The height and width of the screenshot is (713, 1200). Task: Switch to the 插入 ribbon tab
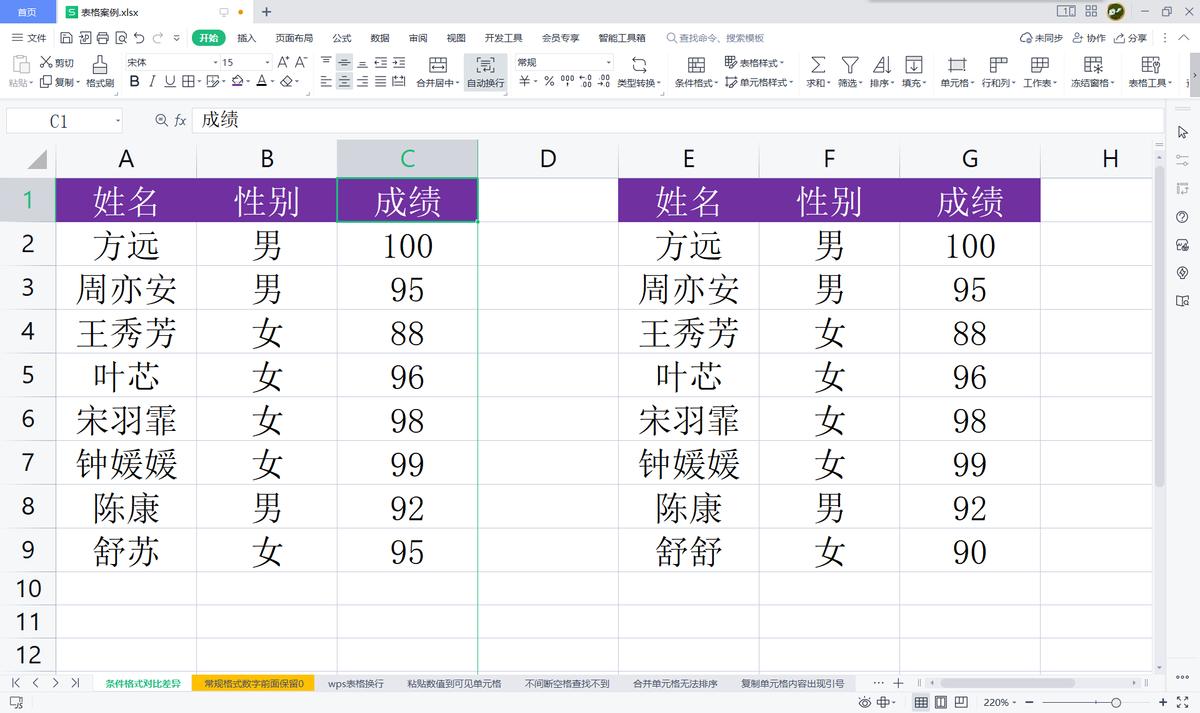(247, 37)
